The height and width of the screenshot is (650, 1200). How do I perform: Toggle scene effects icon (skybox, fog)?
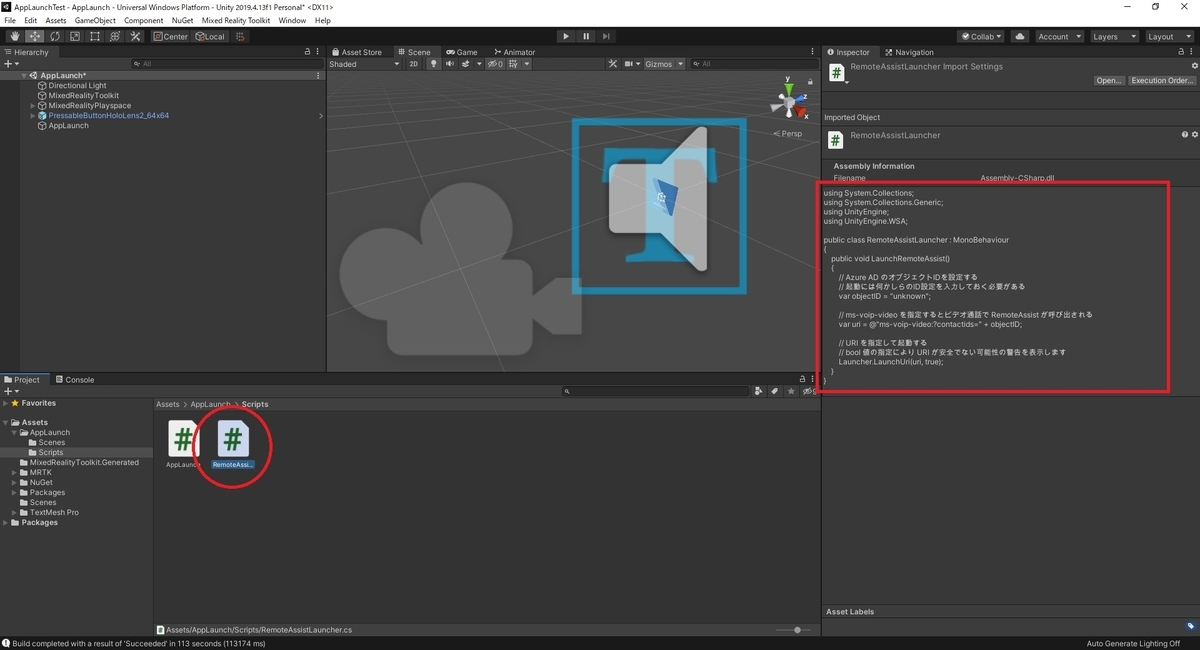466,64
